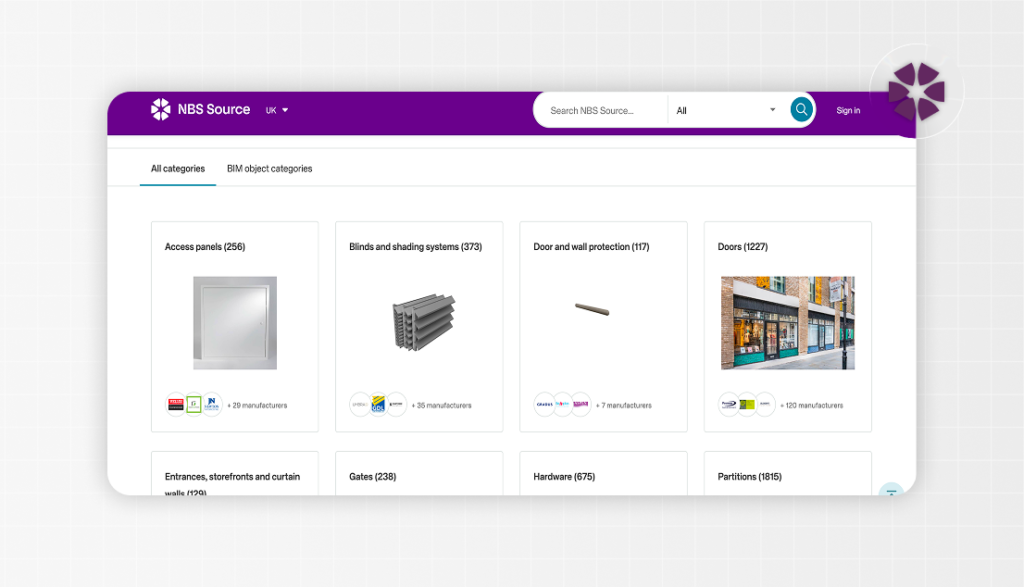Click second logo under Door and wall protection
The height and width of the screenshot is (587, 1024).
pyautogui.click(x=562, y=405)
